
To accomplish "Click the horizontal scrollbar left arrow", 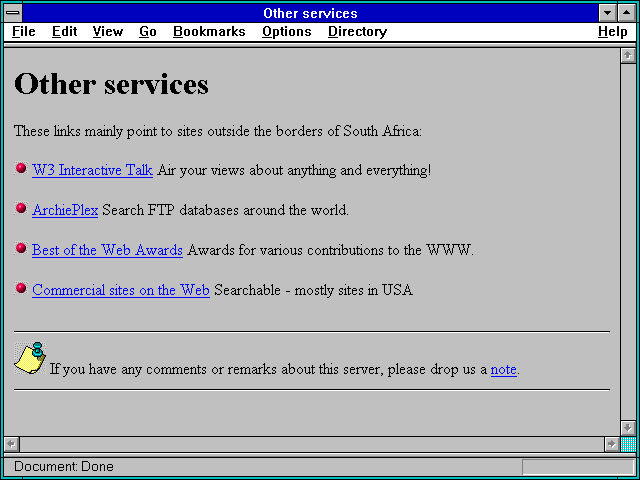I will point(12,444).
